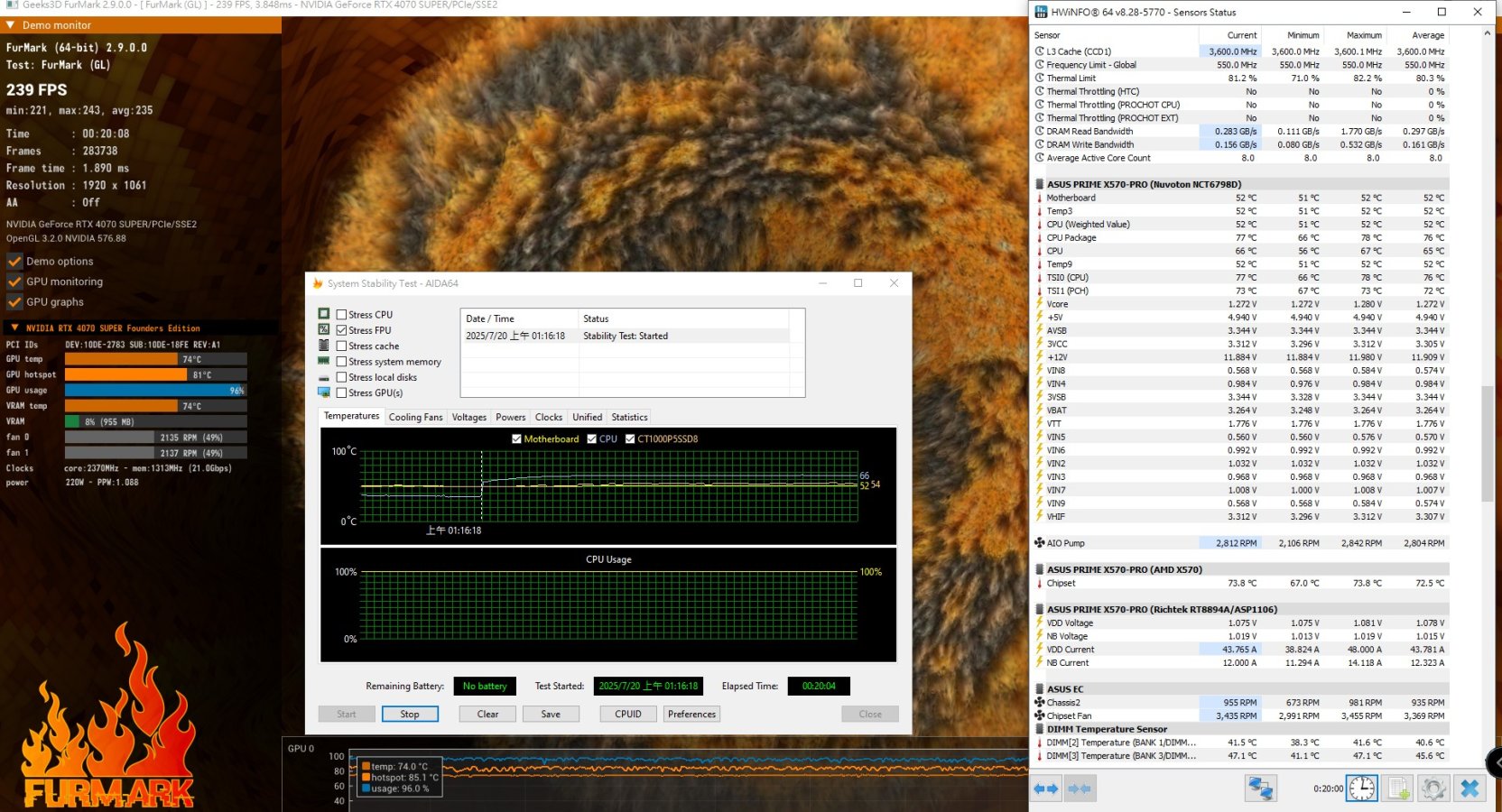Collapse the Demo monitor panel header
This screenshot has width=1502, height=812.
11,25
